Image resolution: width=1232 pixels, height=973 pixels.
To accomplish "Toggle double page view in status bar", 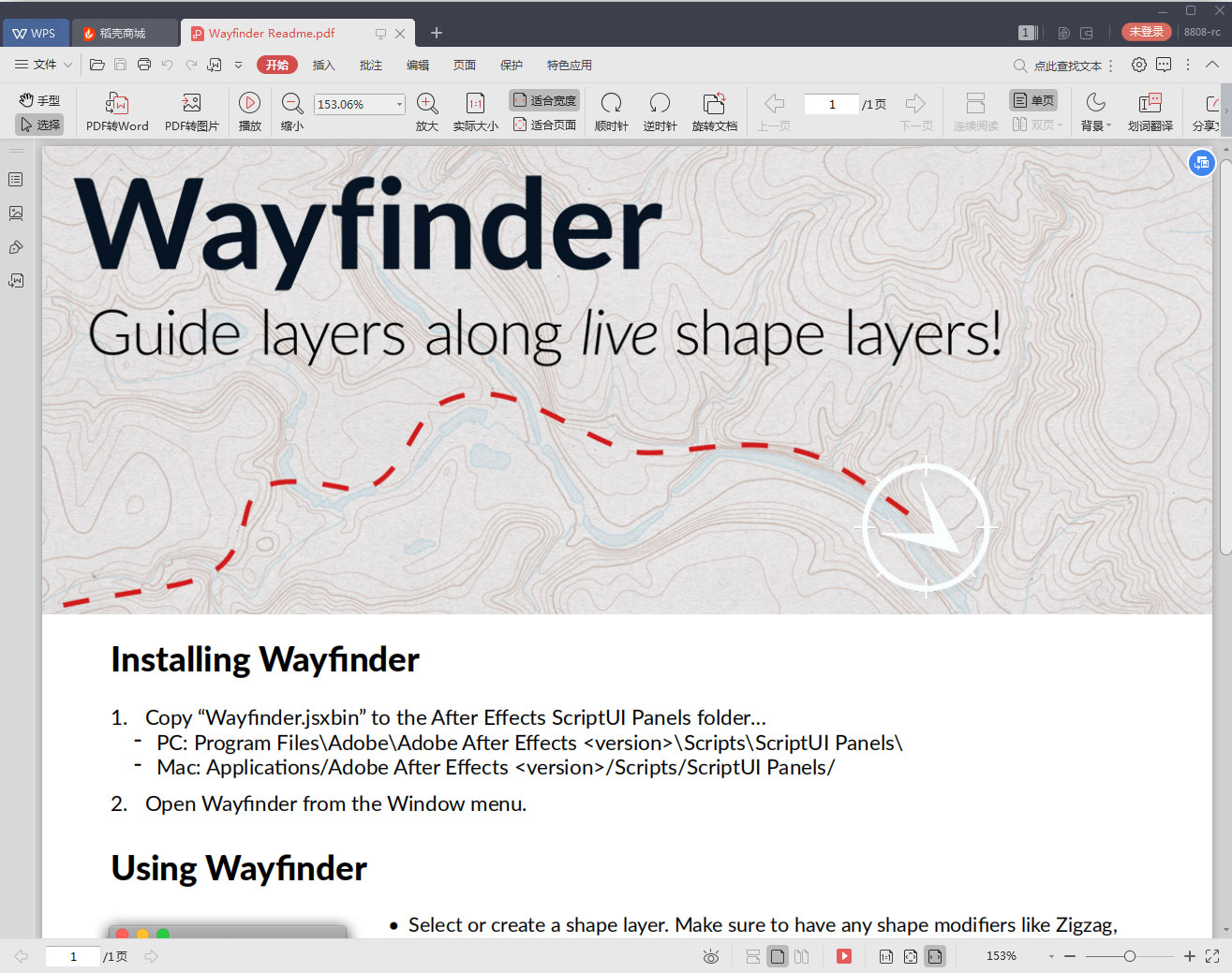I will 801,956.
